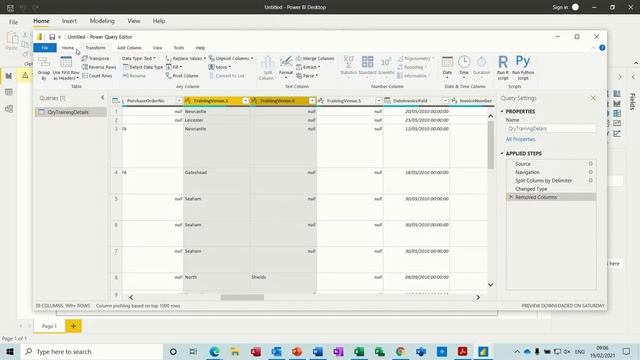640x360 pixels.
Task: Open the Time column transform icon
Action: point(464,62)
